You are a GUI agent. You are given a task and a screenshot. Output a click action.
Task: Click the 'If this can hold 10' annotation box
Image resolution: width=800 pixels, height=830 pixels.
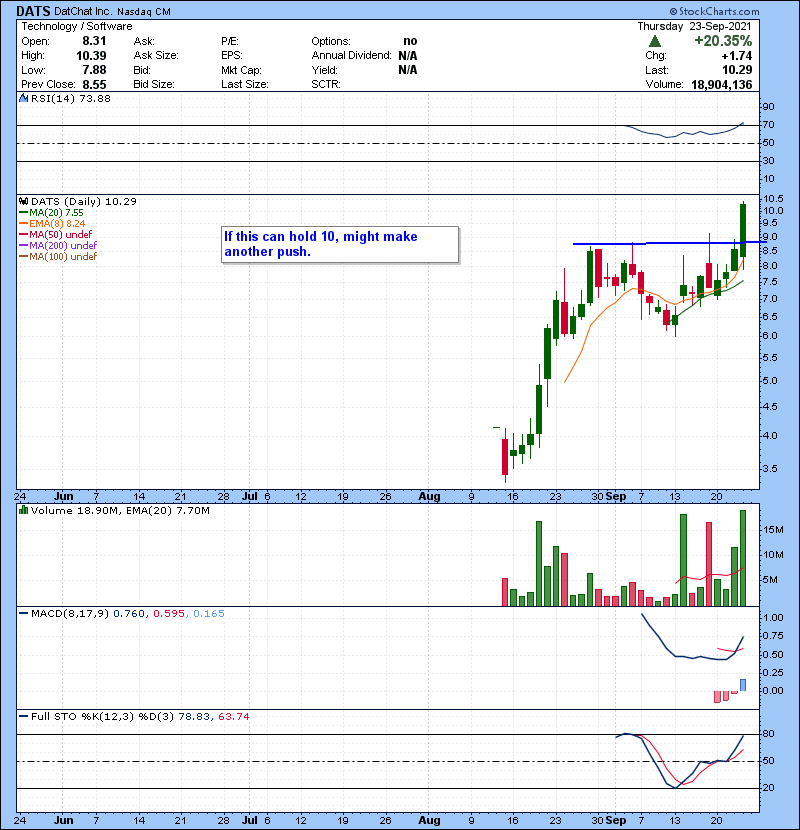click(x=340, y=245)
